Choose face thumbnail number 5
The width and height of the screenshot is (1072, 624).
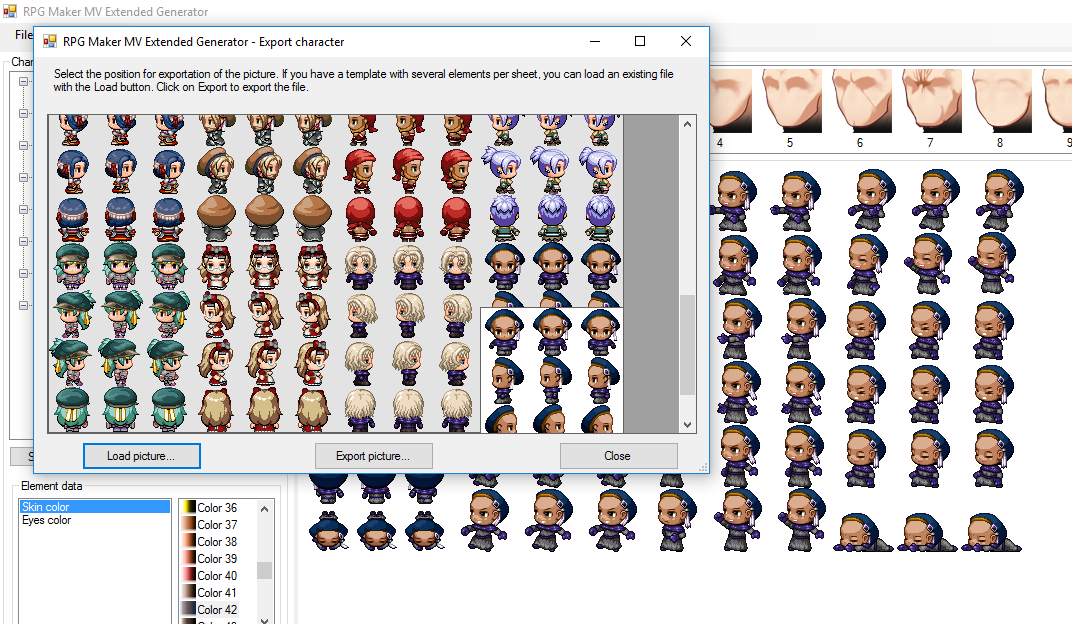click(792, 100)
